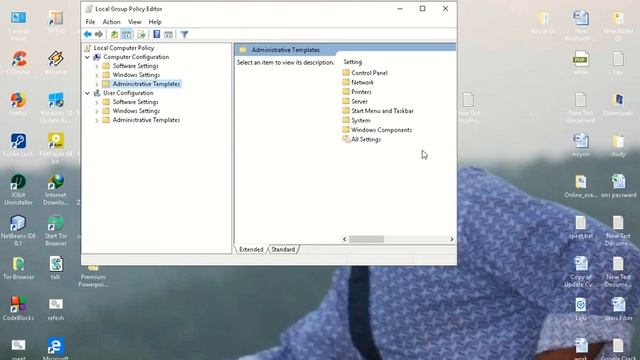Expand Administrative Templates under User Configuration
The image size is (640, 360).
(x=97, y=120)
